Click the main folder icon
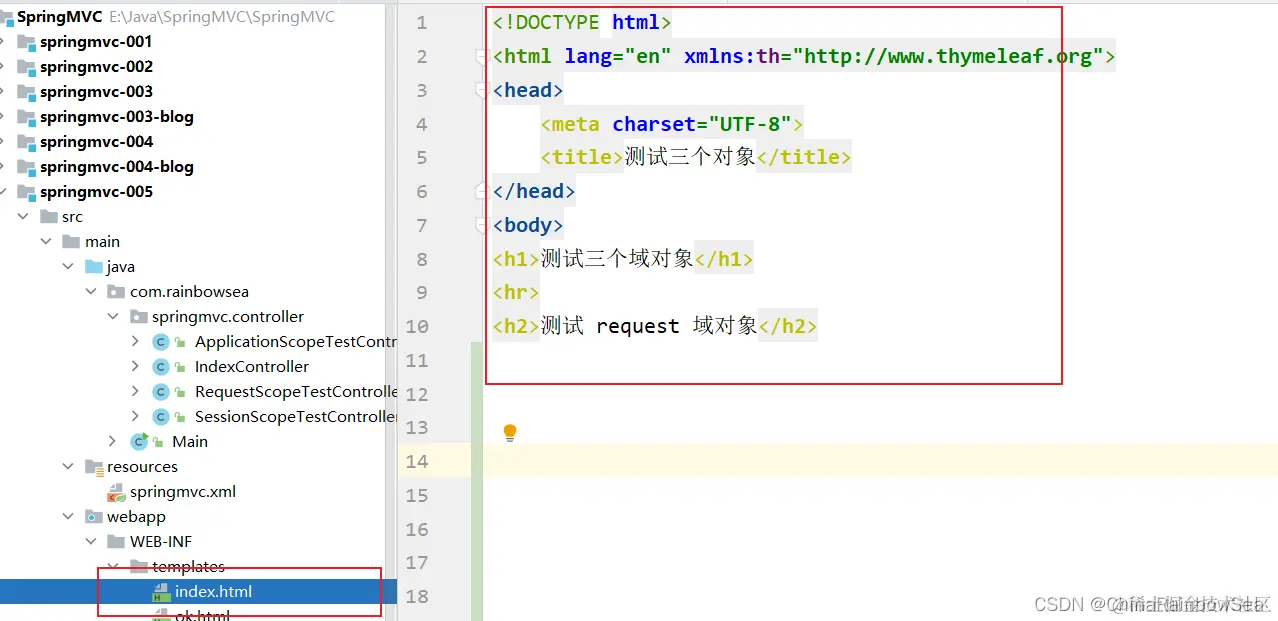Image resolution: width=1278 pixels, height=621 pixels. tap(71, 242)
